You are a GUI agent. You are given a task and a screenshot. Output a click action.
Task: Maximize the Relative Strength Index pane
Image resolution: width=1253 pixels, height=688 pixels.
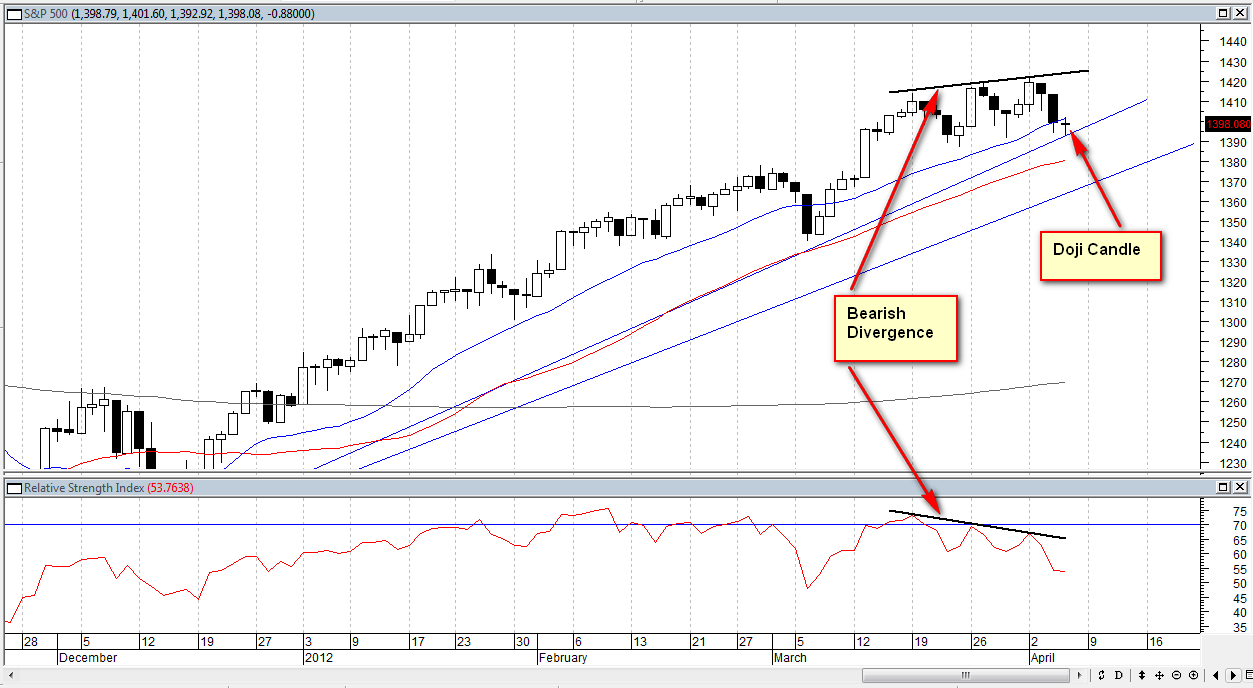pos(1223,487)
